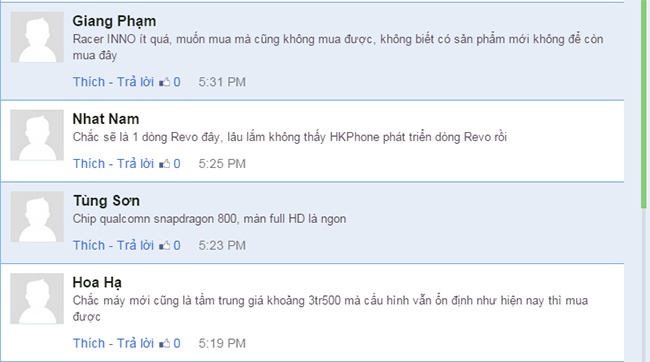The width and height of the screenshot is (650, 362).
Task: Click Thích on Giang Phạm's comment
Action: [89, 82]
